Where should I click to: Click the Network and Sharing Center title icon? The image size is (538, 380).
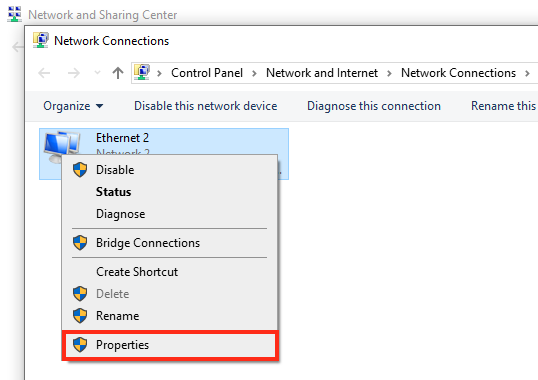click(14, 14)
